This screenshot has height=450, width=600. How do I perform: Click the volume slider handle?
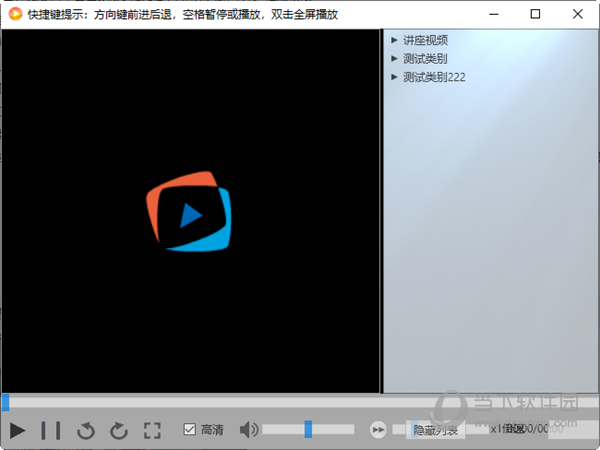click(x=308, y=429)
